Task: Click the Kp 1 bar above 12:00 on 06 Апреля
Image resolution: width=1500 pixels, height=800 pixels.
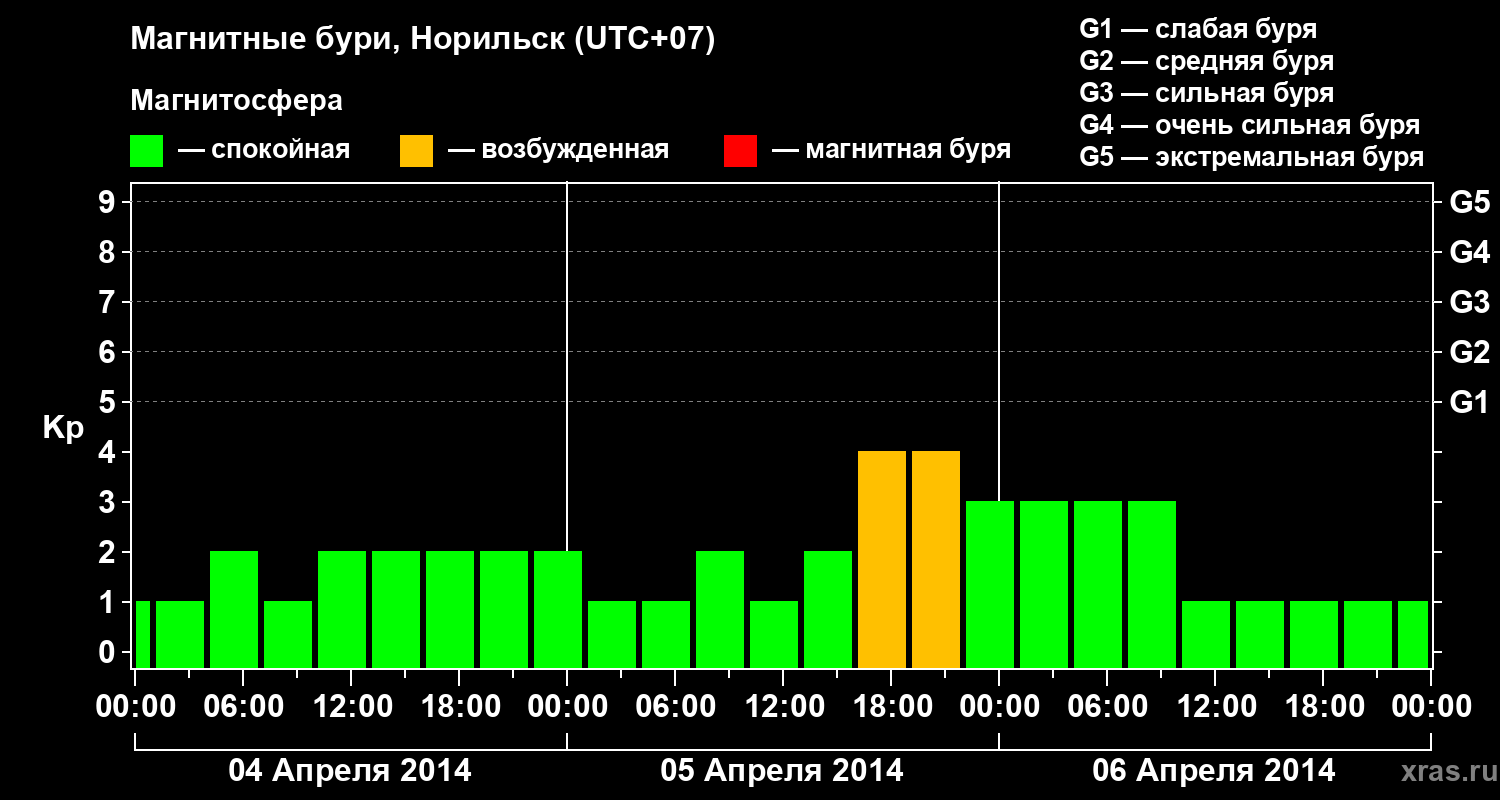Action: click(x=1206, y=634)
